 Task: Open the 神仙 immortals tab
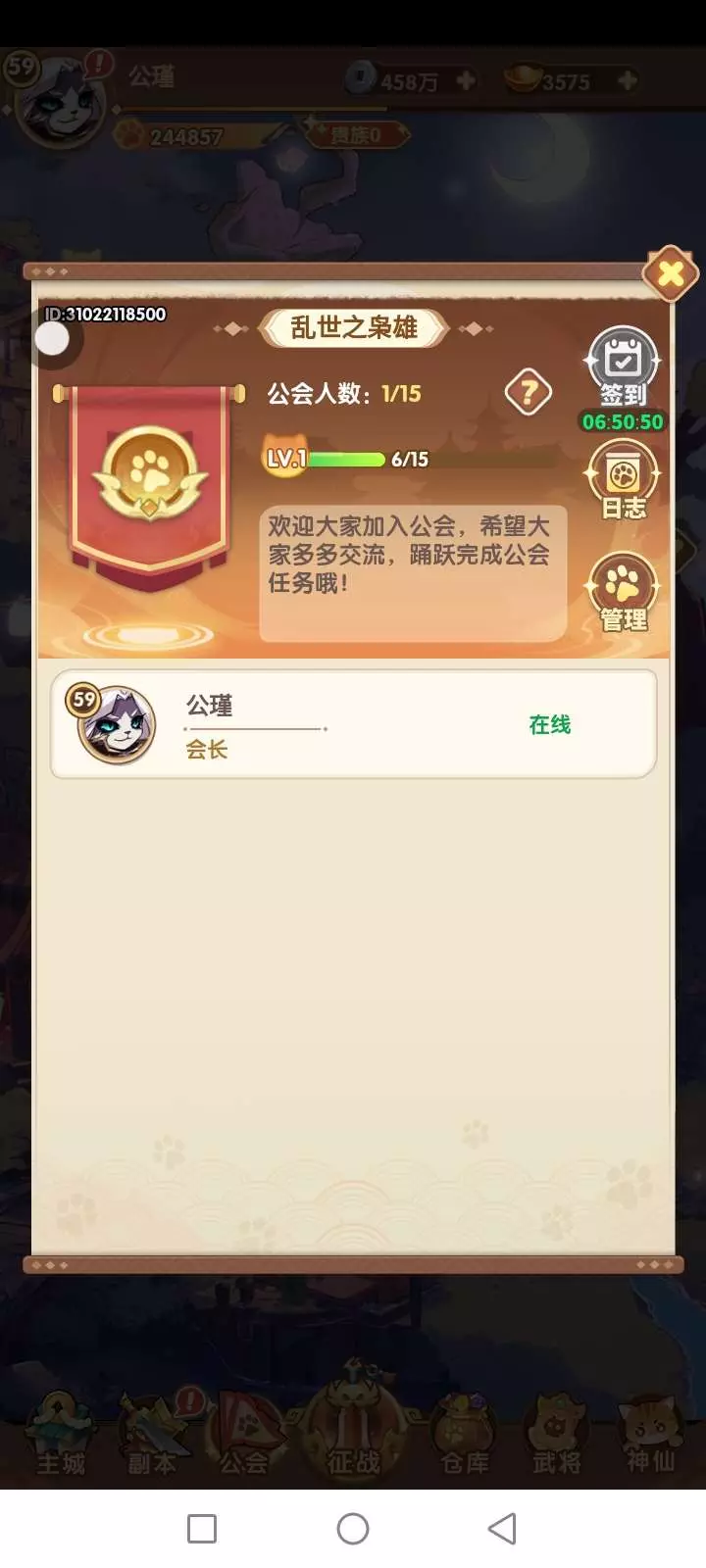(x=651, y=1436)
